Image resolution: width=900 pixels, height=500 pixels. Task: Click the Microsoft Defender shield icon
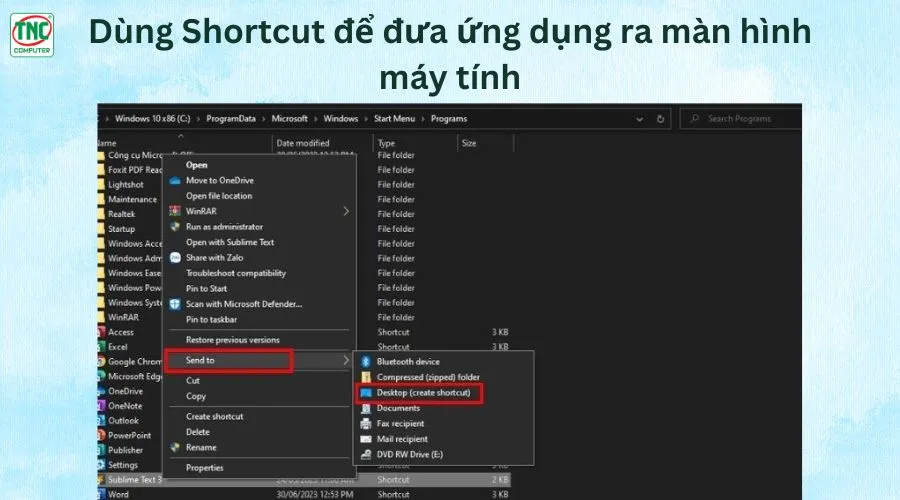pos(175,304)
